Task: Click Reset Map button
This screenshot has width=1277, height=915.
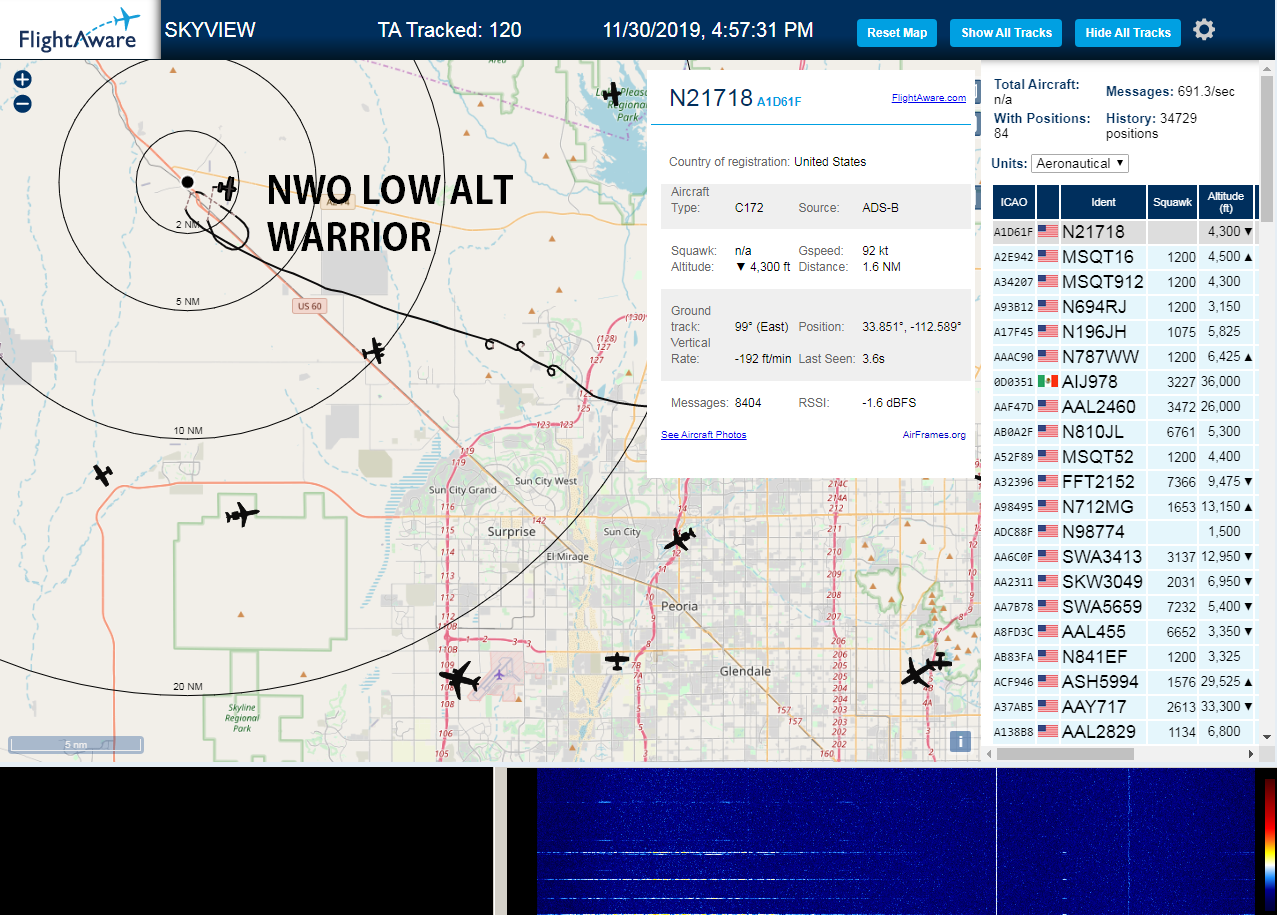Action: (x=897, y=32)
